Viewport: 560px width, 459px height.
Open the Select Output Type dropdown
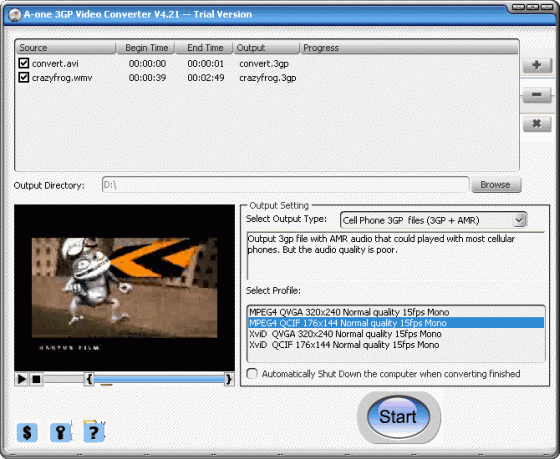(519, 220)
